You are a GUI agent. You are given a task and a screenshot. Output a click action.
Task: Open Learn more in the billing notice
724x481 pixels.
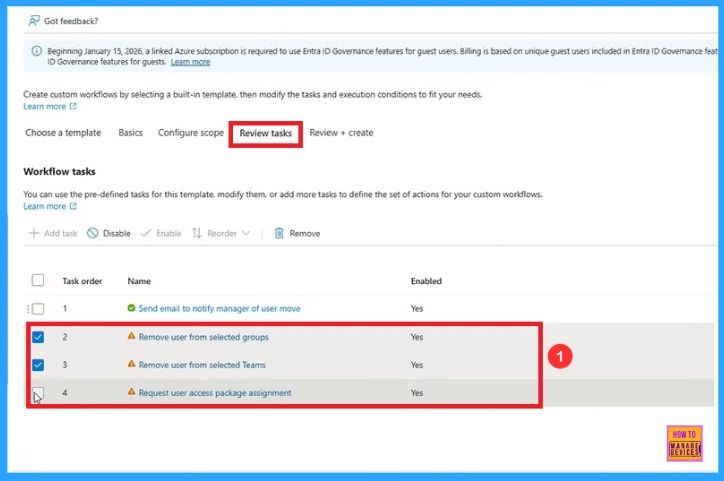190,62
